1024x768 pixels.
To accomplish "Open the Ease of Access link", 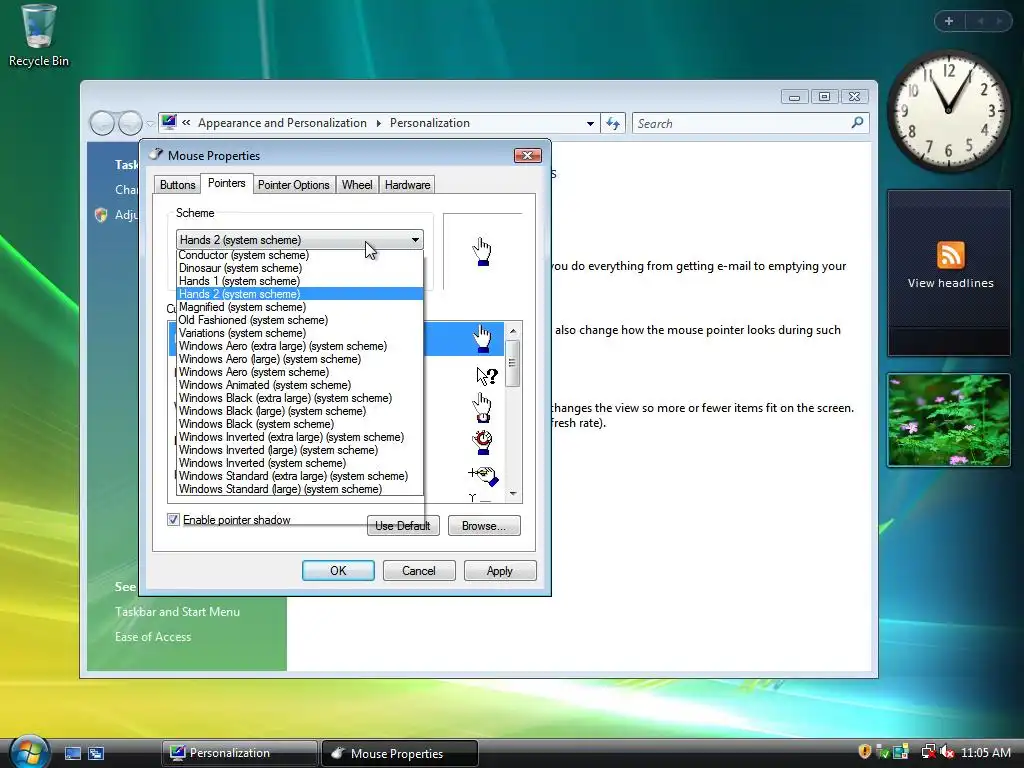I will (x=153, y=637).
